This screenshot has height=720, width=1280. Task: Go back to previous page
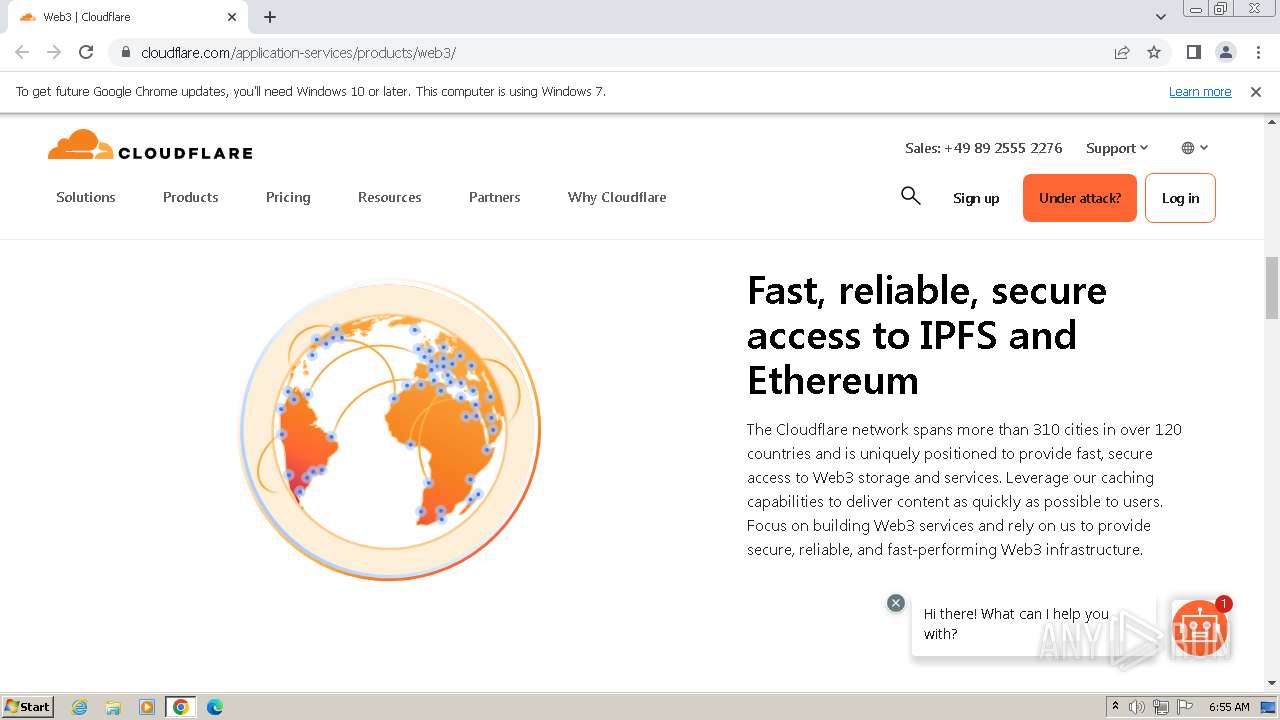(22, 52)
